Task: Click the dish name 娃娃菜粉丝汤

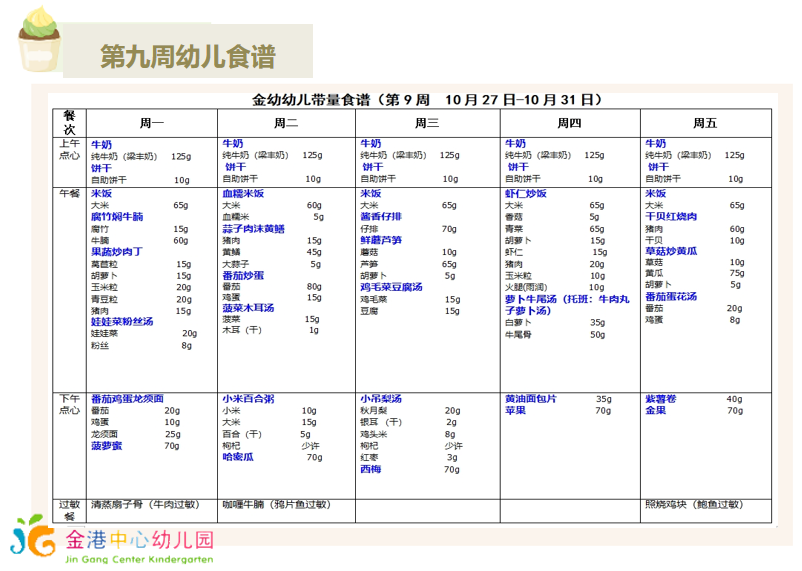Action: pos(122,322)
